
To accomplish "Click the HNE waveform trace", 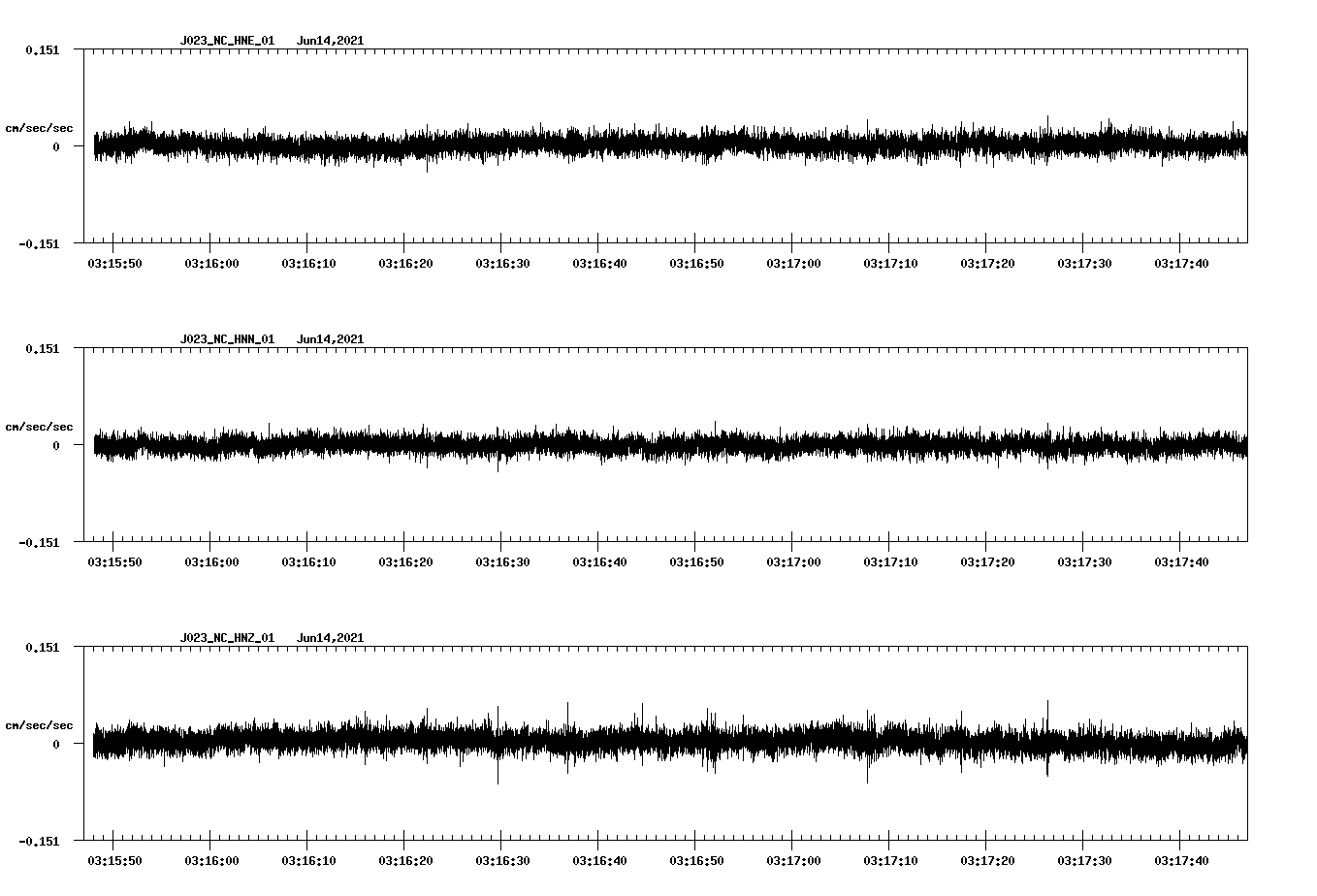I will [x=670, y=145].
